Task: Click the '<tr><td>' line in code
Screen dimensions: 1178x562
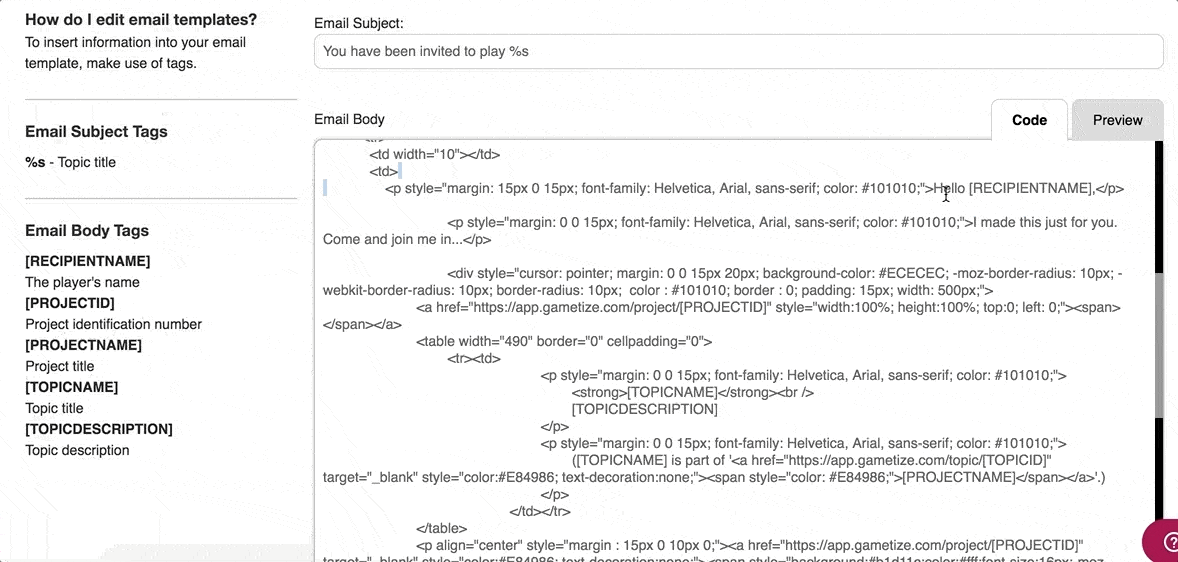Action: pyautogui.click(x=473, y=358)
